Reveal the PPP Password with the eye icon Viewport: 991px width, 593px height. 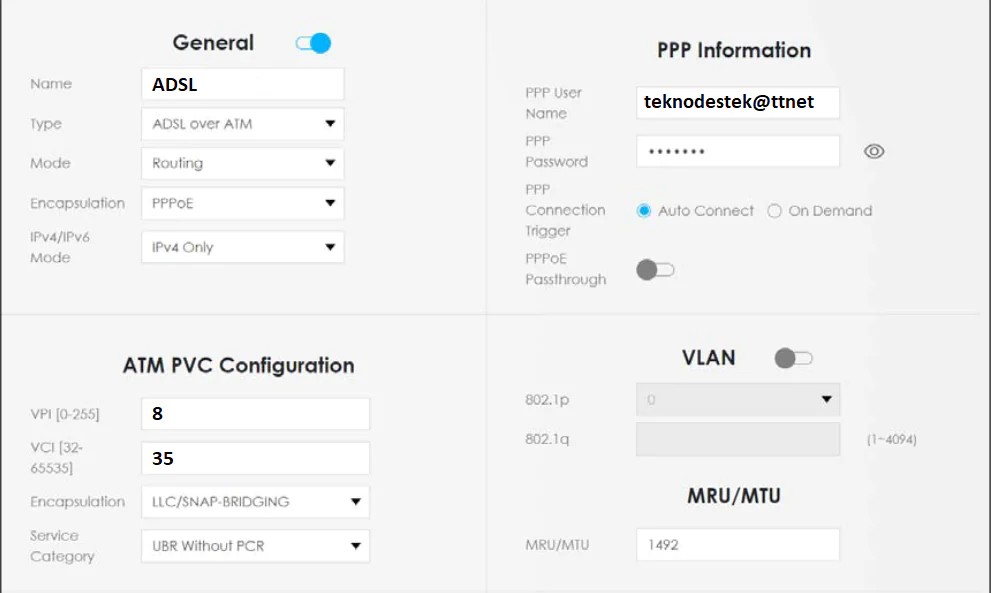(x=873, y=150)
